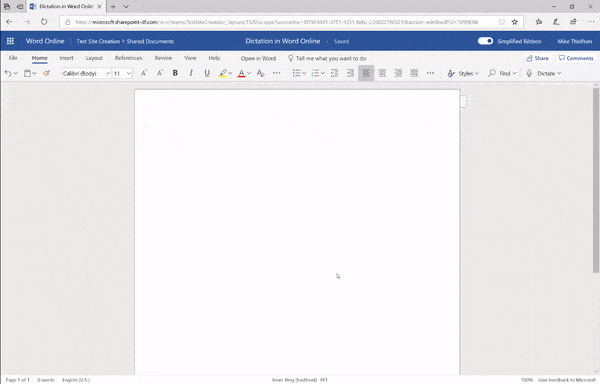
Task: Click the Word Online title link
Action: (45, 41)
